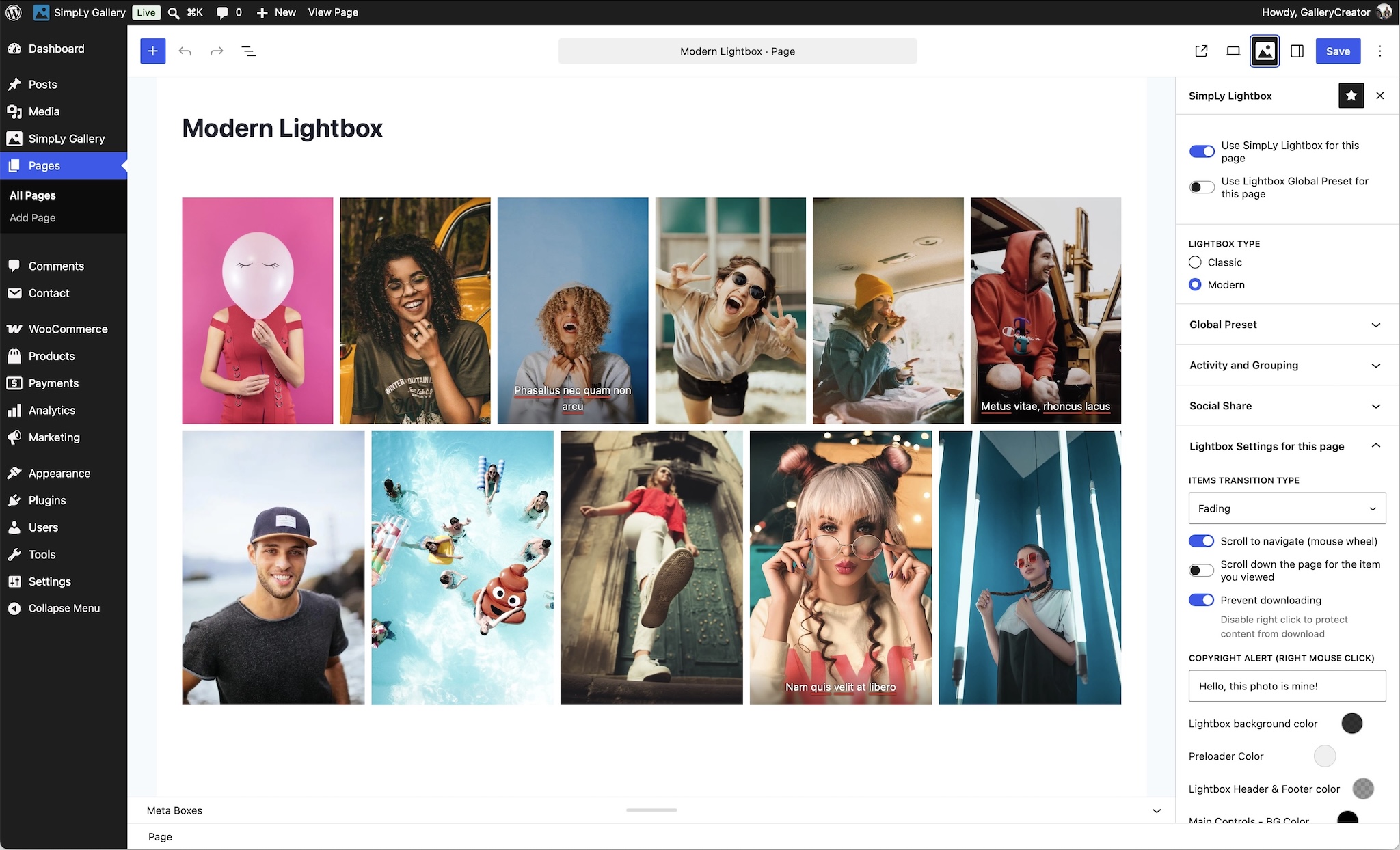Open the Preloader Color swatch
Viewport: 1400px width, 850px height.
pyautogui.click(x=1324, y=756)
